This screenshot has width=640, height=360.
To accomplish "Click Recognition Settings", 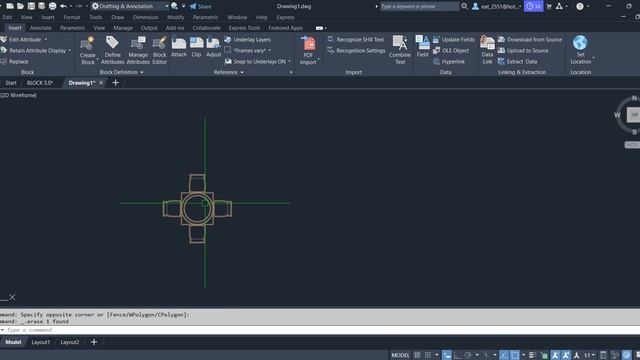I will (356, 51).
